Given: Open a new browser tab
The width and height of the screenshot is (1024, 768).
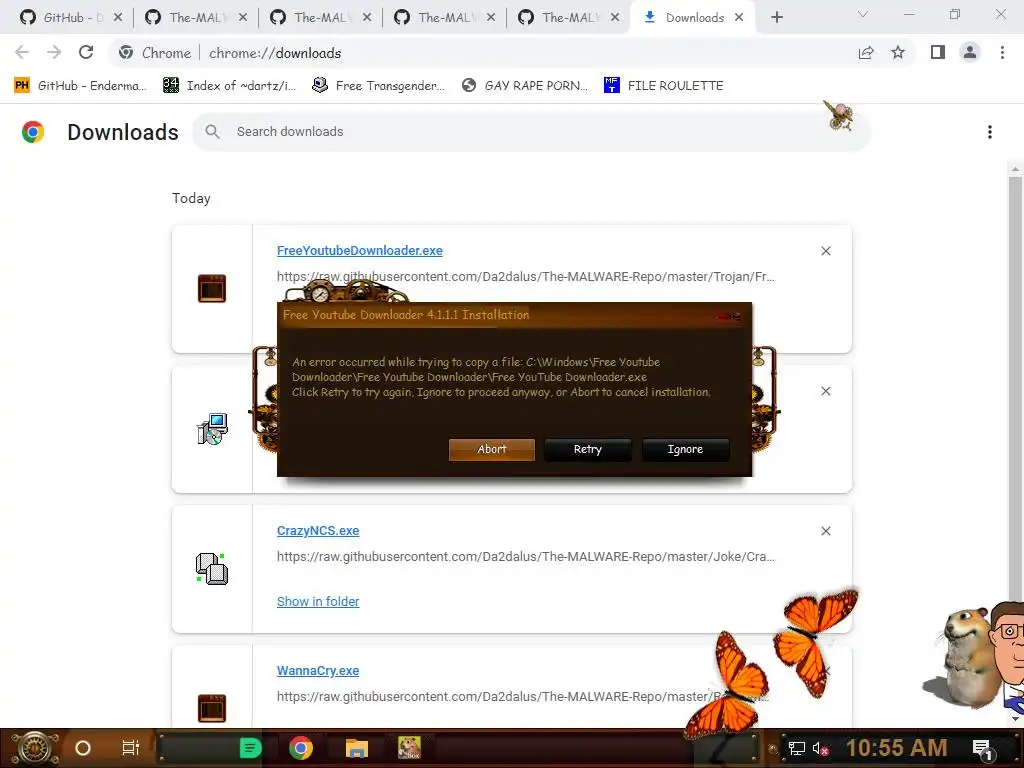Looking at the screenshot, I should (776, 18).
